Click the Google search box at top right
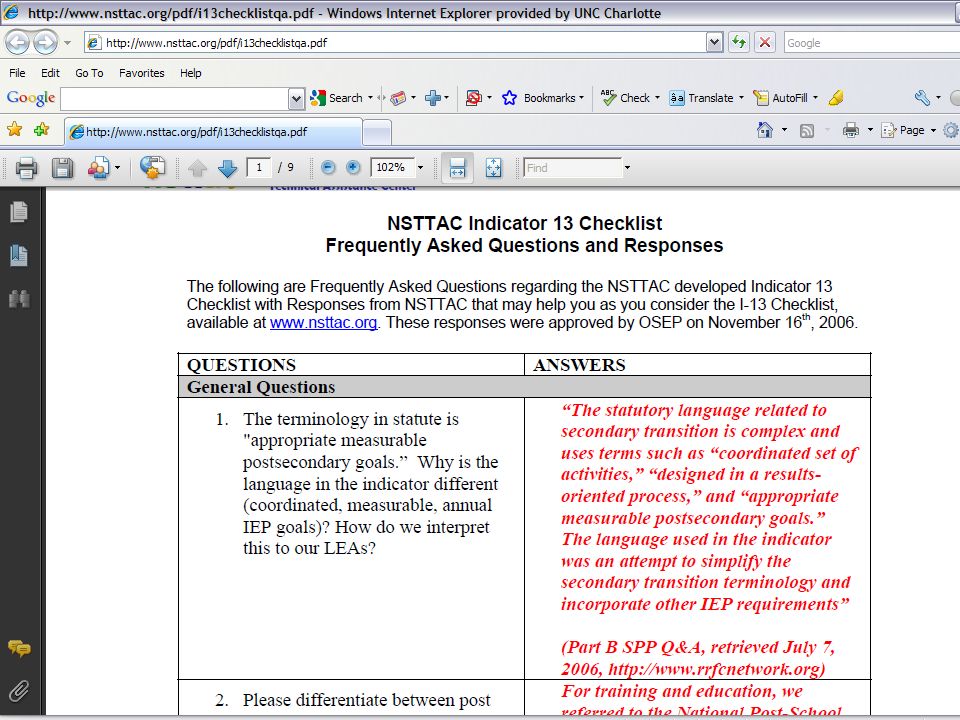This screenshot has height=720, width=960. pos(872,43)
